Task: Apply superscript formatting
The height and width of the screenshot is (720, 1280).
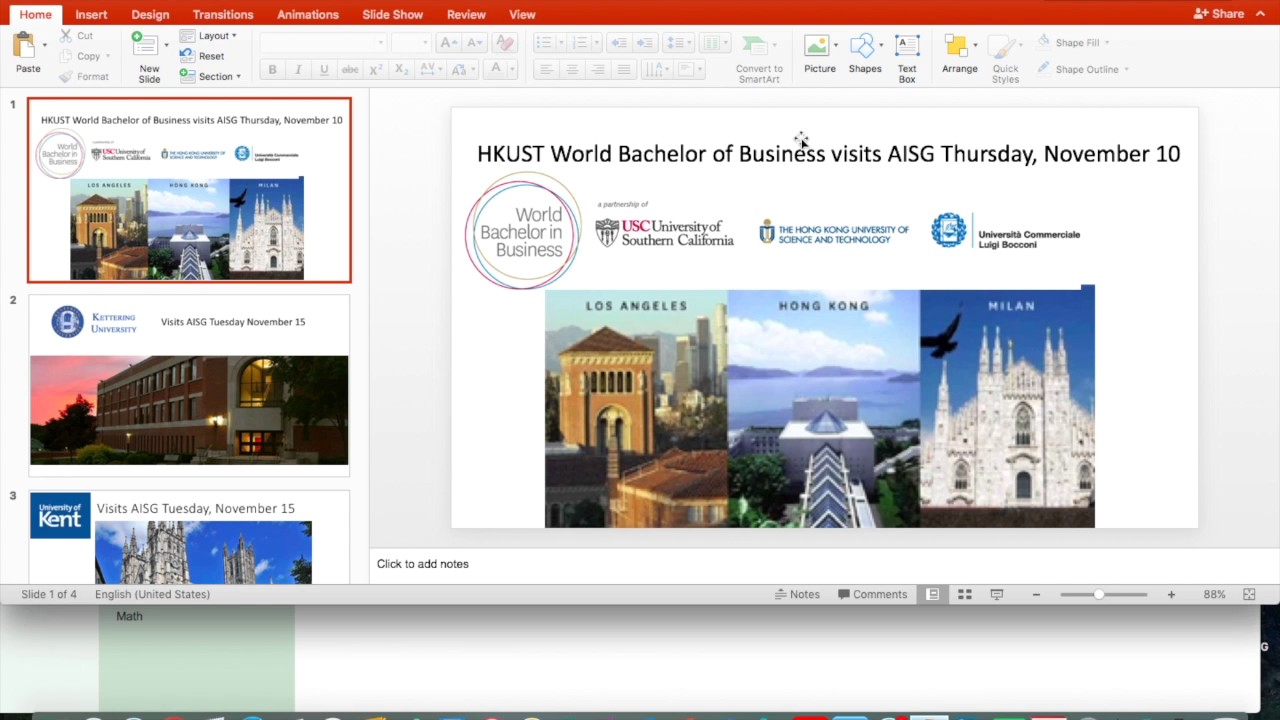Action: pyautogui.click(x=376, y=70)
